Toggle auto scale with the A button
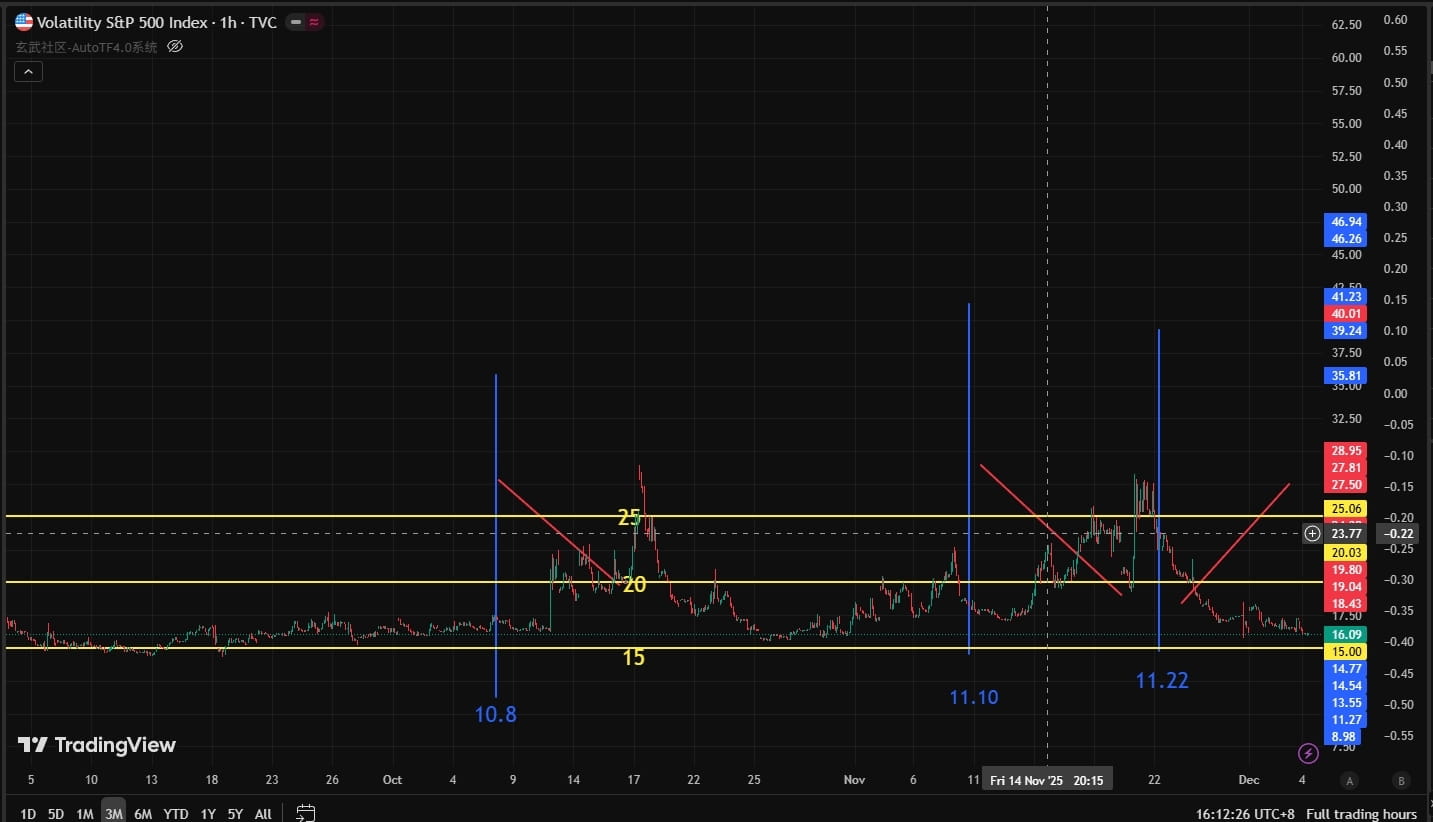Image resolution: width=1433 pixels, height=822 pixels. (x=1350, y=780)
